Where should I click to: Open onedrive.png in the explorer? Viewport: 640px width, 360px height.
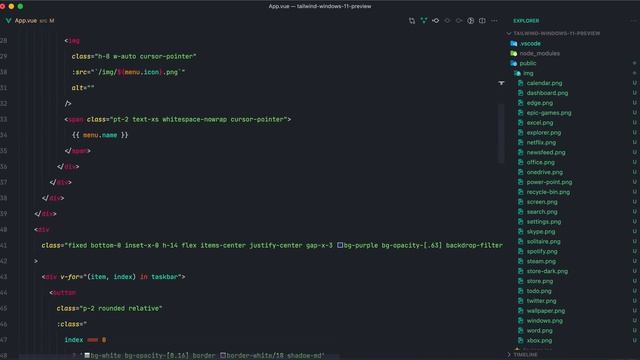(x=544, y=172)
